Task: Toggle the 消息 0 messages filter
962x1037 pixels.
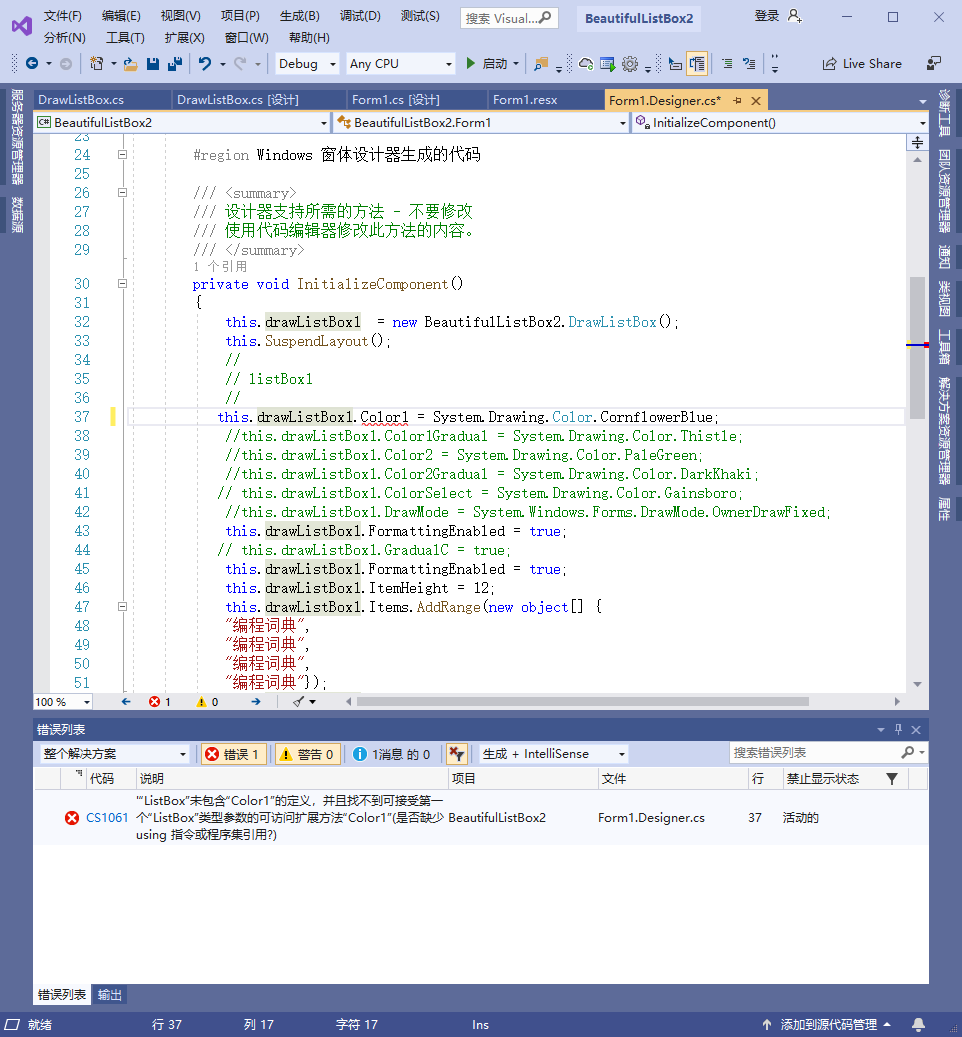Action: [391, 754]
